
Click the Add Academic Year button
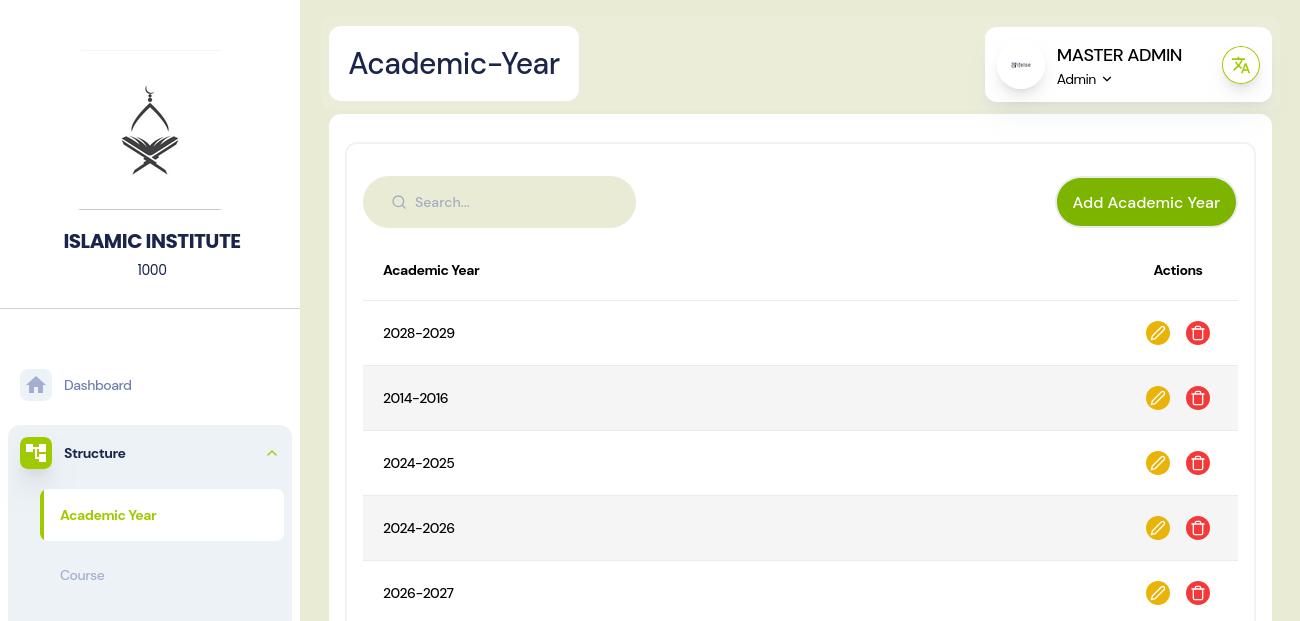(x=1146, y=202)
